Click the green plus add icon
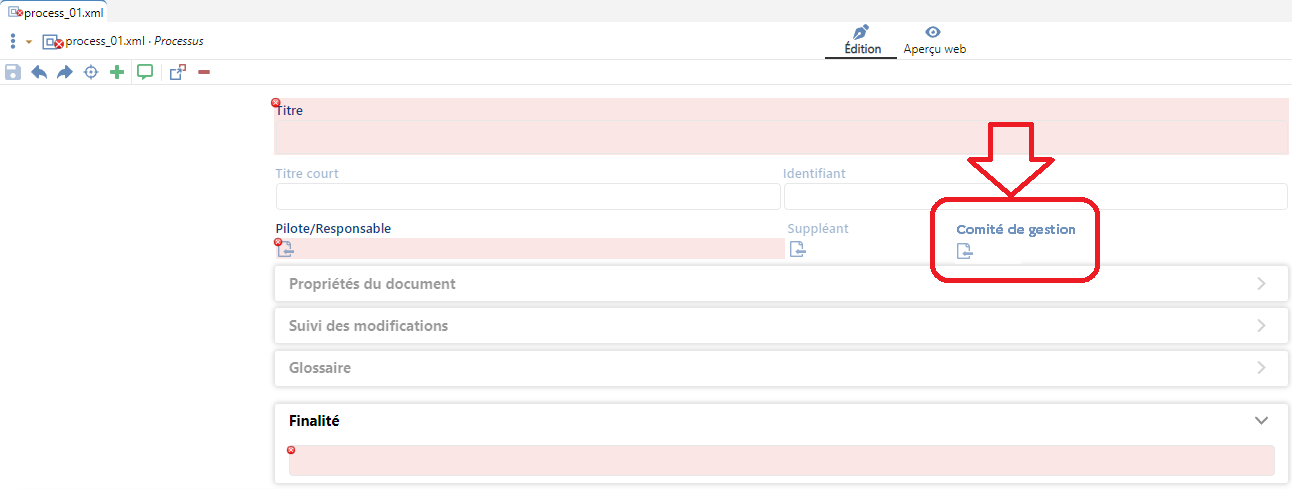This screenshot has height=489, width=1292. [117, 72]
